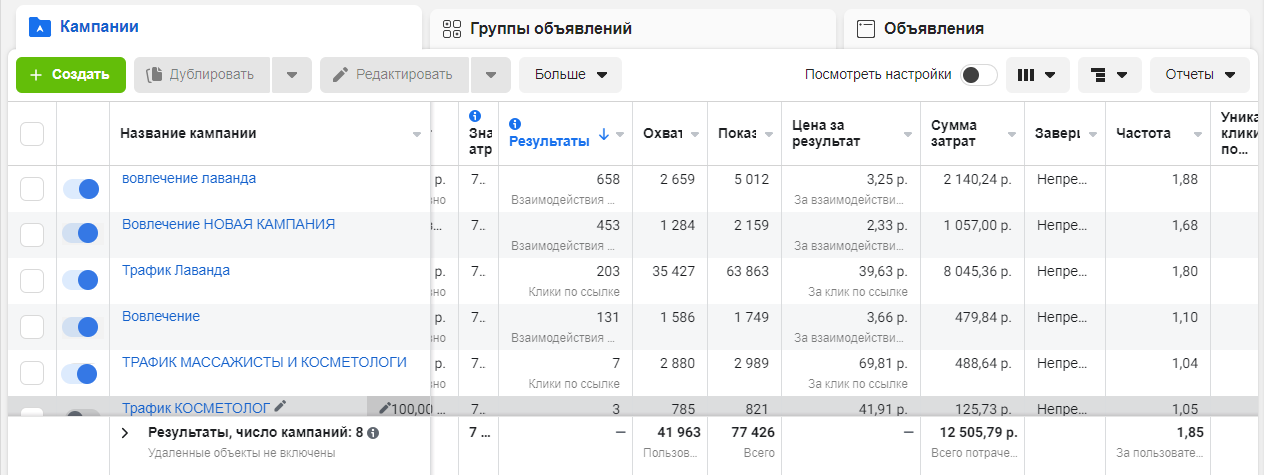The image size is (1264, 475).
Task: Click info icon above Результаты header
Action: (515, 123)
